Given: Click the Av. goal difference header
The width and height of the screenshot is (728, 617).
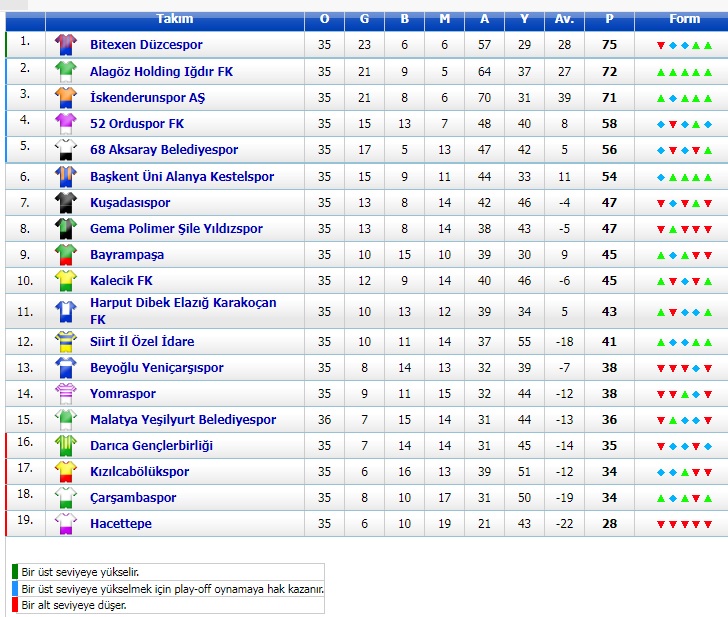Looking at the screenshot, I should pos(564,19).
